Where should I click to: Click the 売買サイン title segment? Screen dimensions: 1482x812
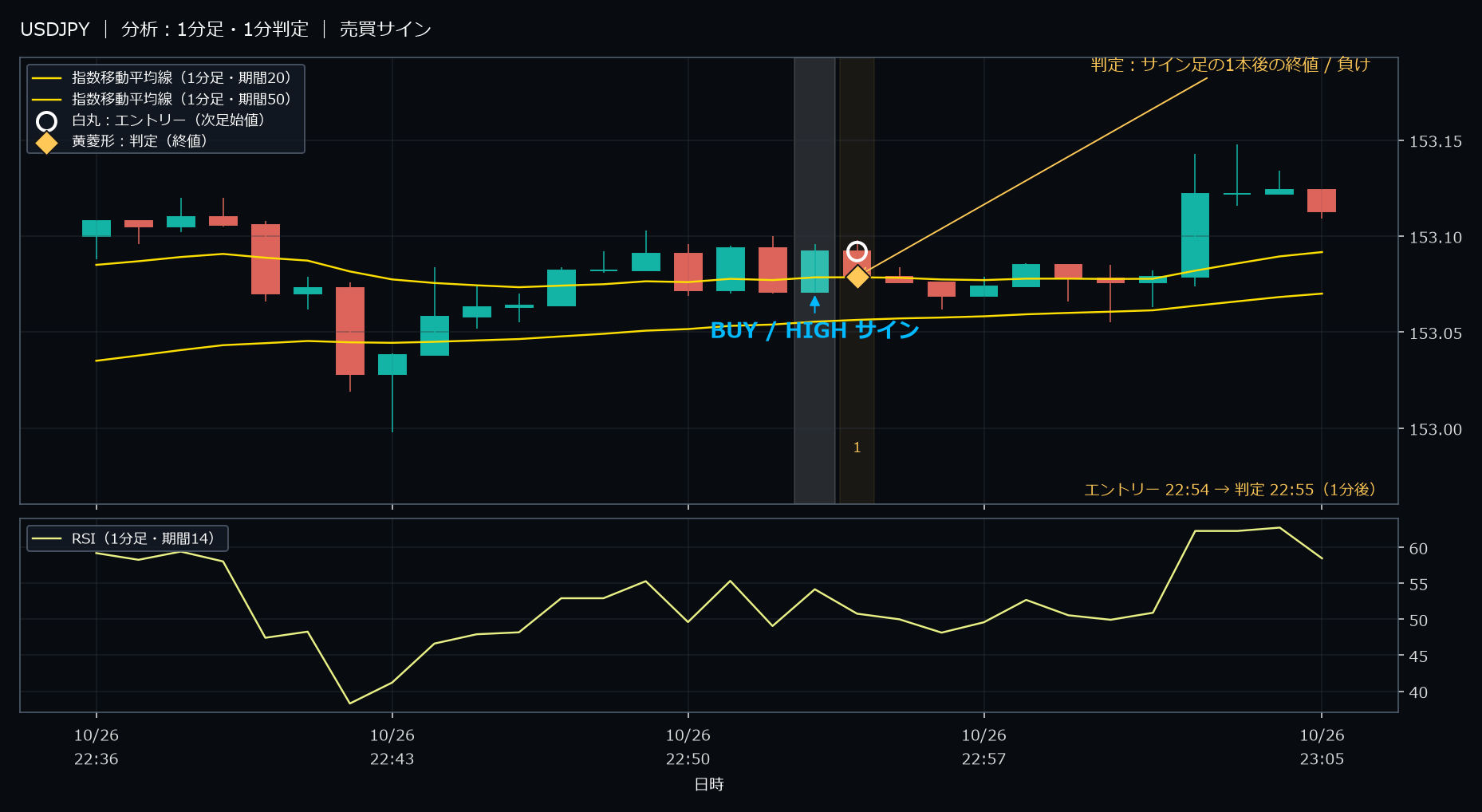pos(385,30)
